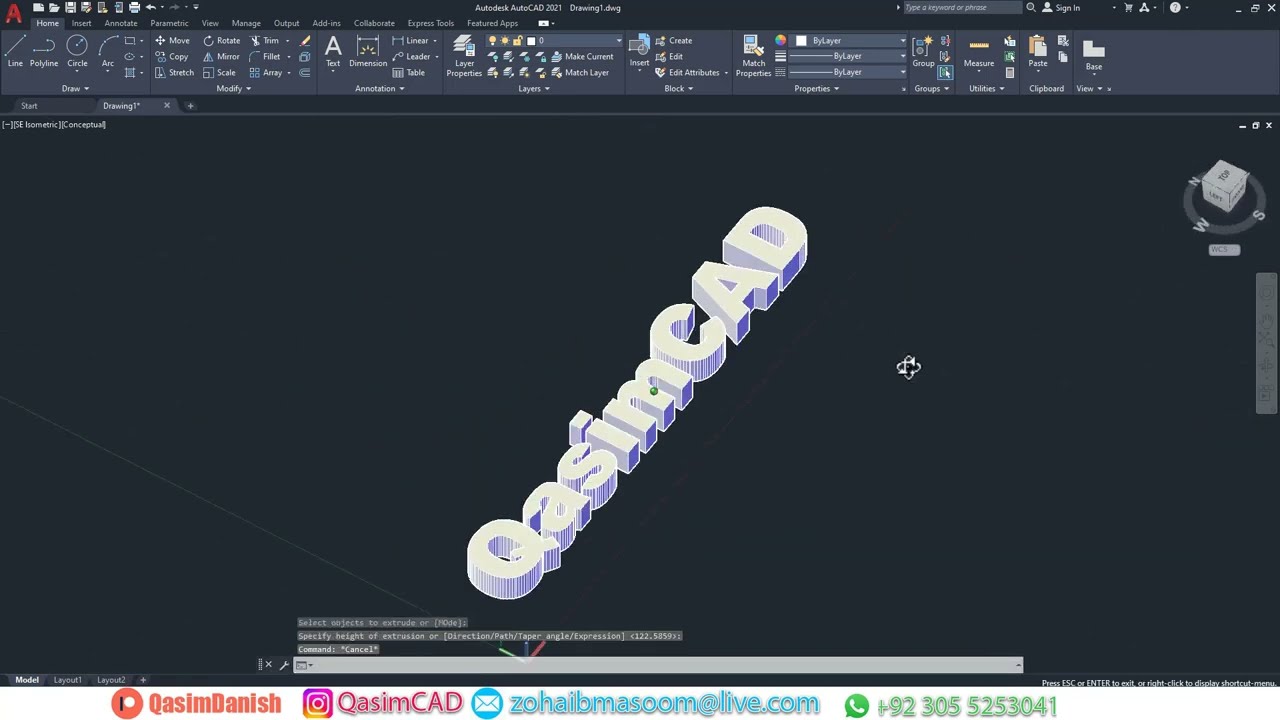
Task: Switch to the Layout1 tab
Action: point(67,680)
